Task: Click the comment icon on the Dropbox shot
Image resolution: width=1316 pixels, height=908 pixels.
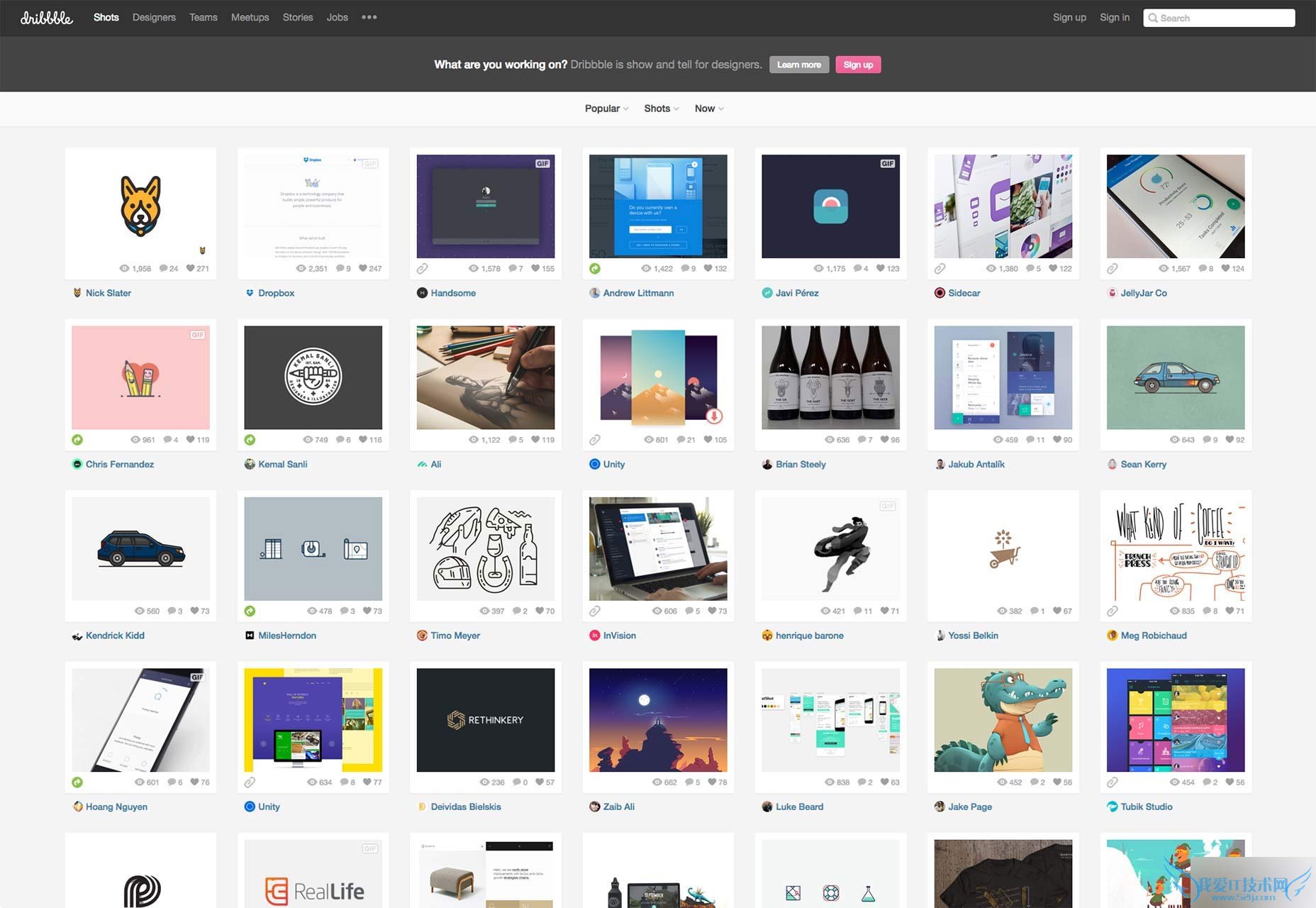Action: coord(340,269)
